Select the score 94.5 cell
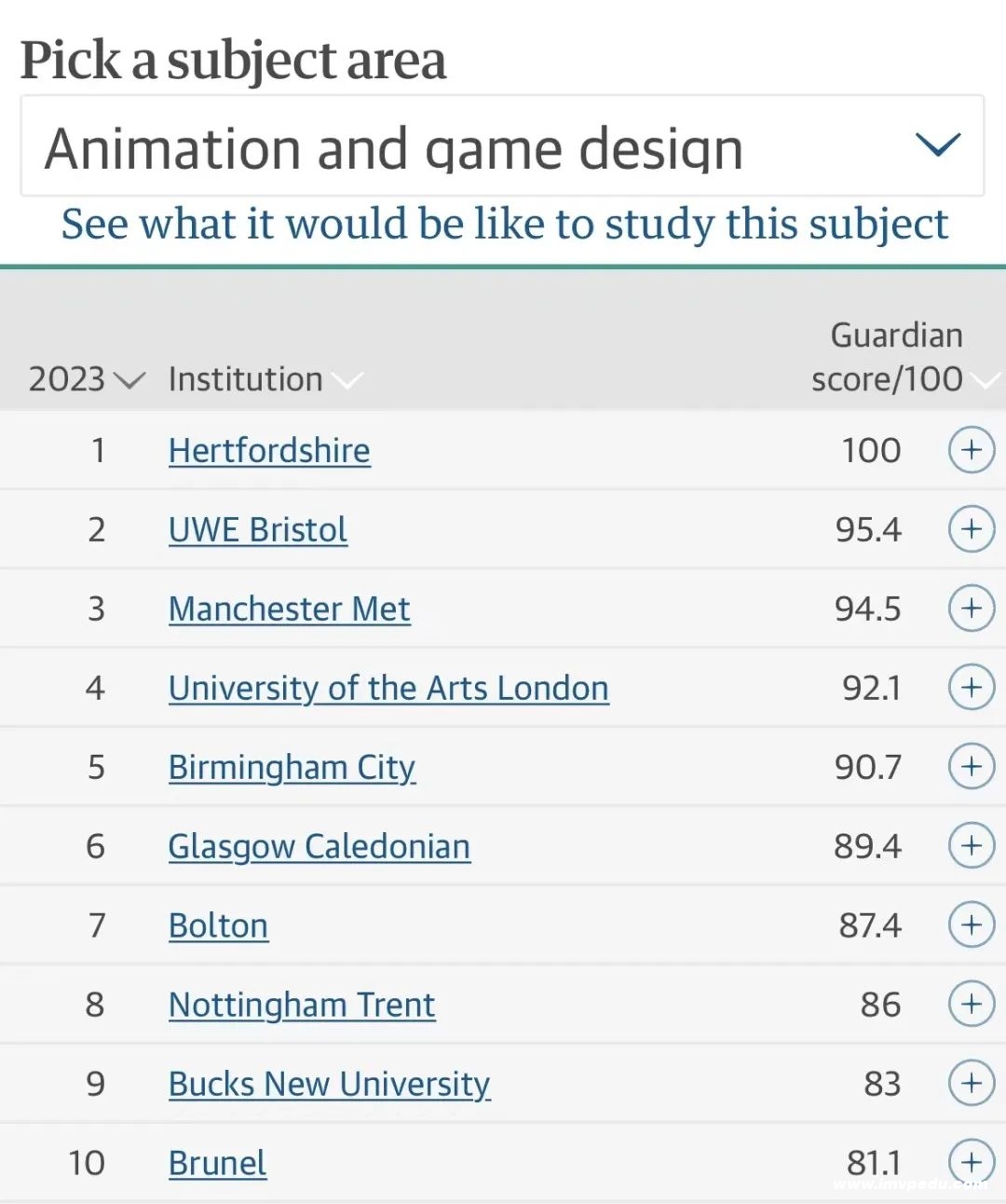The image size is (1006, 1204). 868,609
